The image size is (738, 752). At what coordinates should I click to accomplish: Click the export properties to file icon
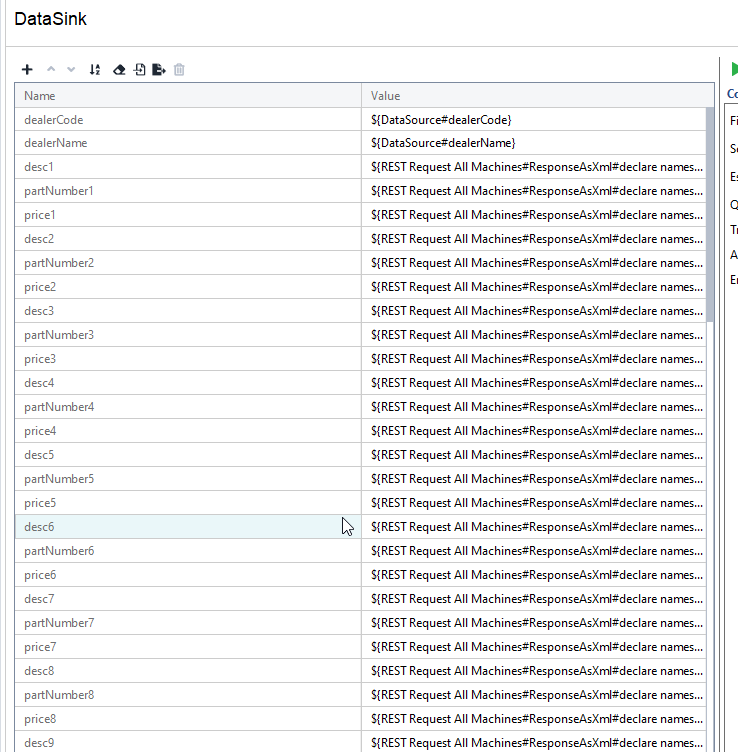coord(159,70)
